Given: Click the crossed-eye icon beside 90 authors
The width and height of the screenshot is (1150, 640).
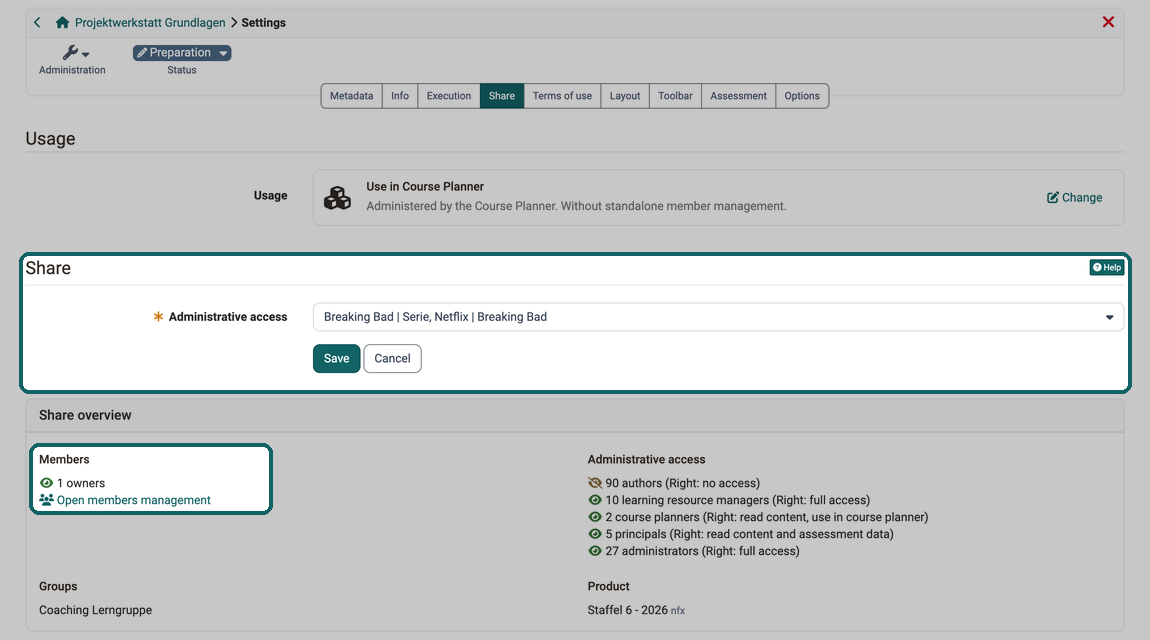Looking at the screenshot, I should coord(595,483).
